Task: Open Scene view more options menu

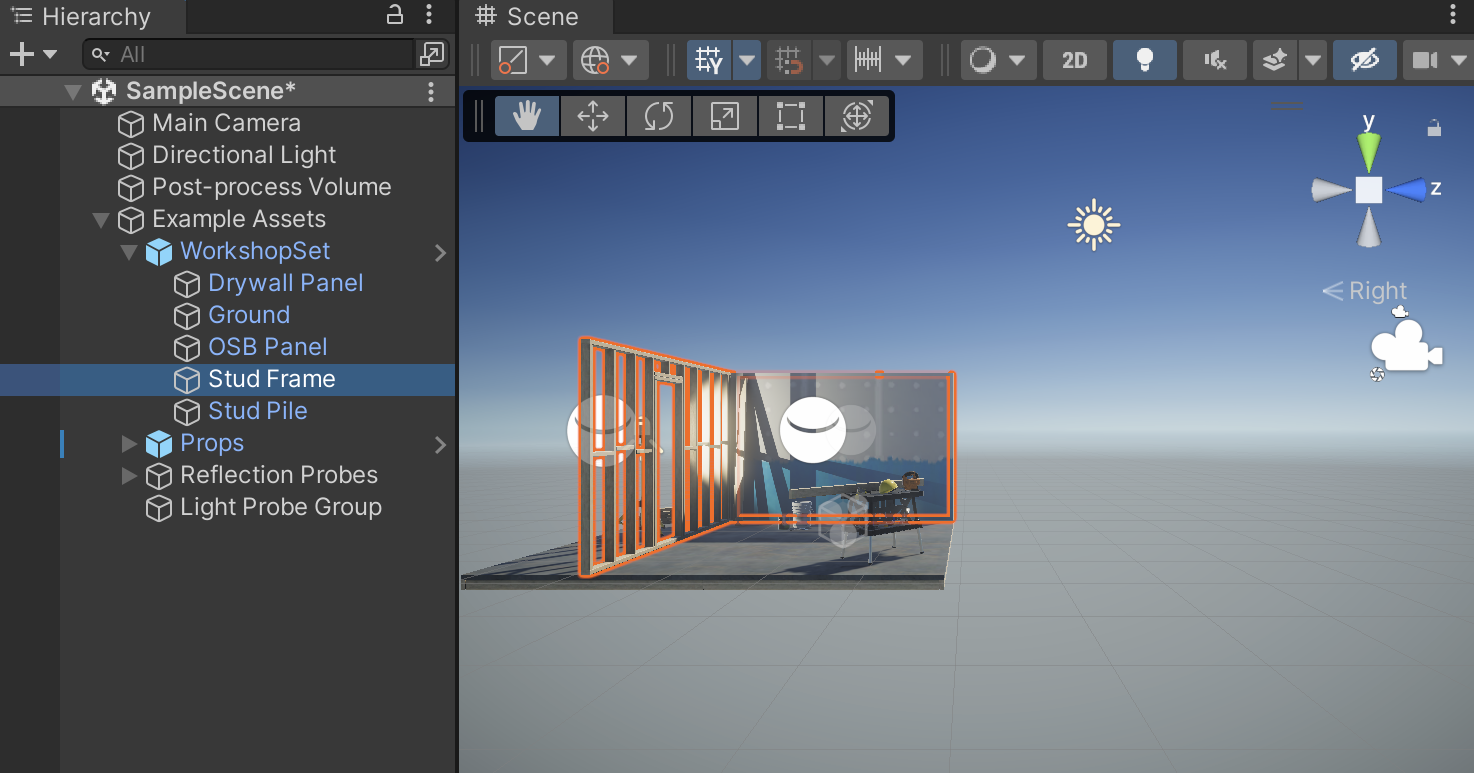Action: 1454,15
